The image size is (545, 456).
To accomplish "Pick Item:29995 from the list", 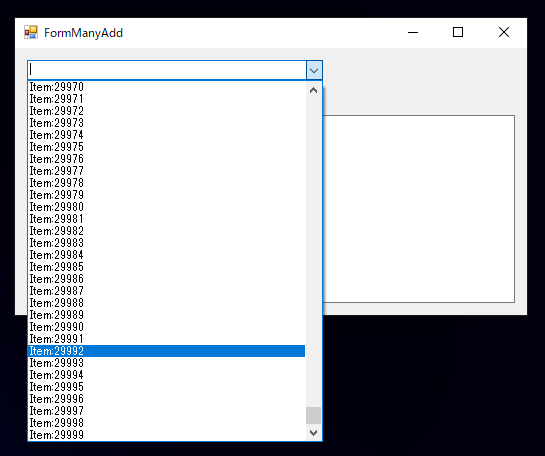I will pyautogui.click(x=166, y=387).
